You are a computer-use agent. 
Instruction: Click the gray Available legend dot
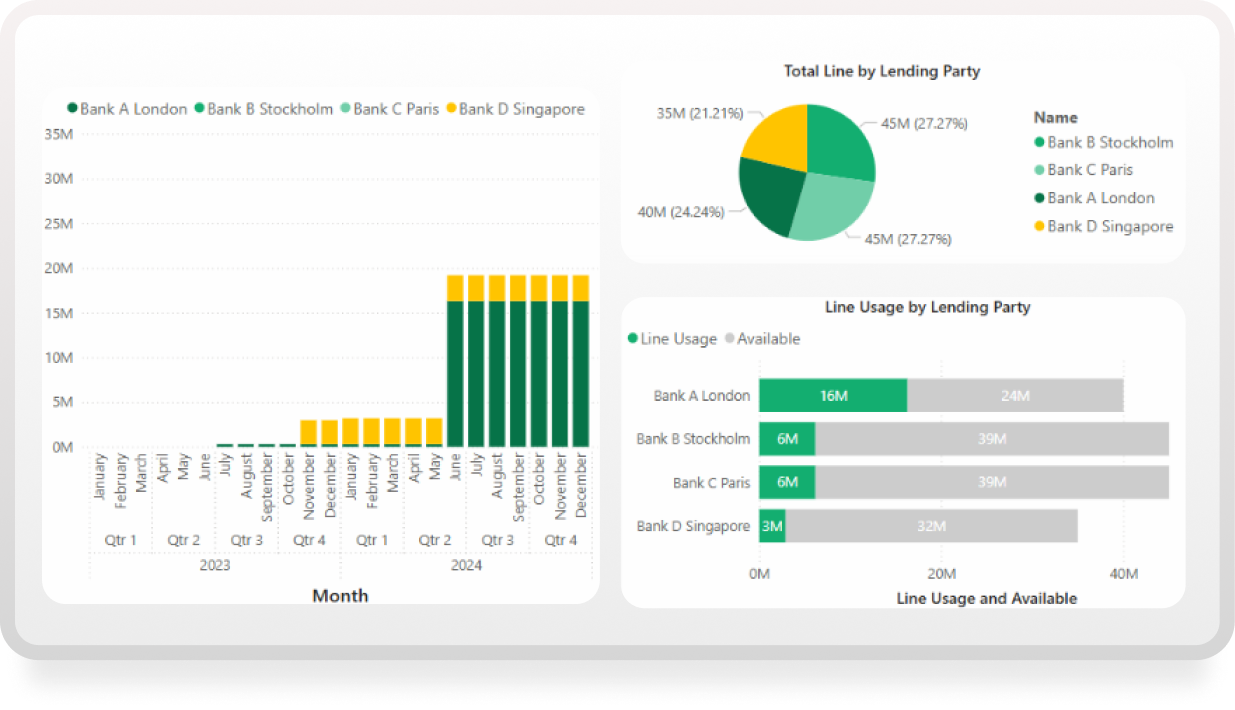[x=729, y=339]
